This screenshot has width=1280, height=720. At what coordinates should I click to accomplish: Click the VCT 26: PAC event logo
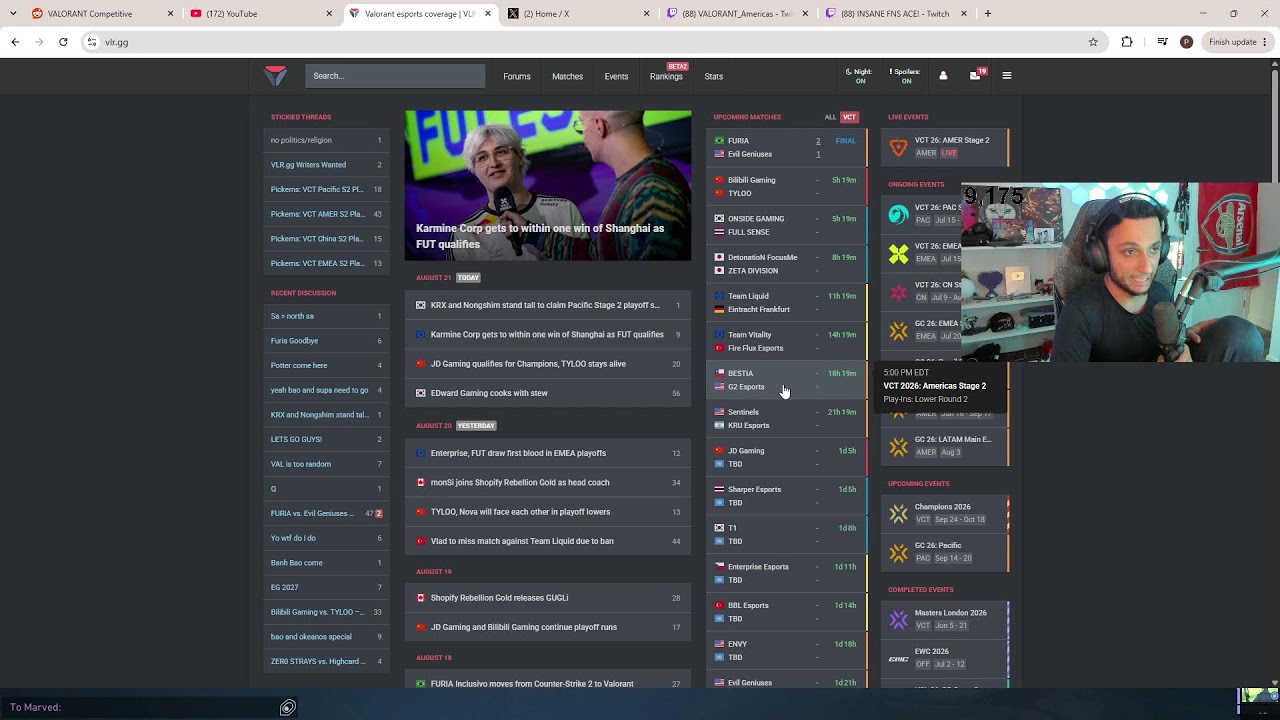point(898,214)
